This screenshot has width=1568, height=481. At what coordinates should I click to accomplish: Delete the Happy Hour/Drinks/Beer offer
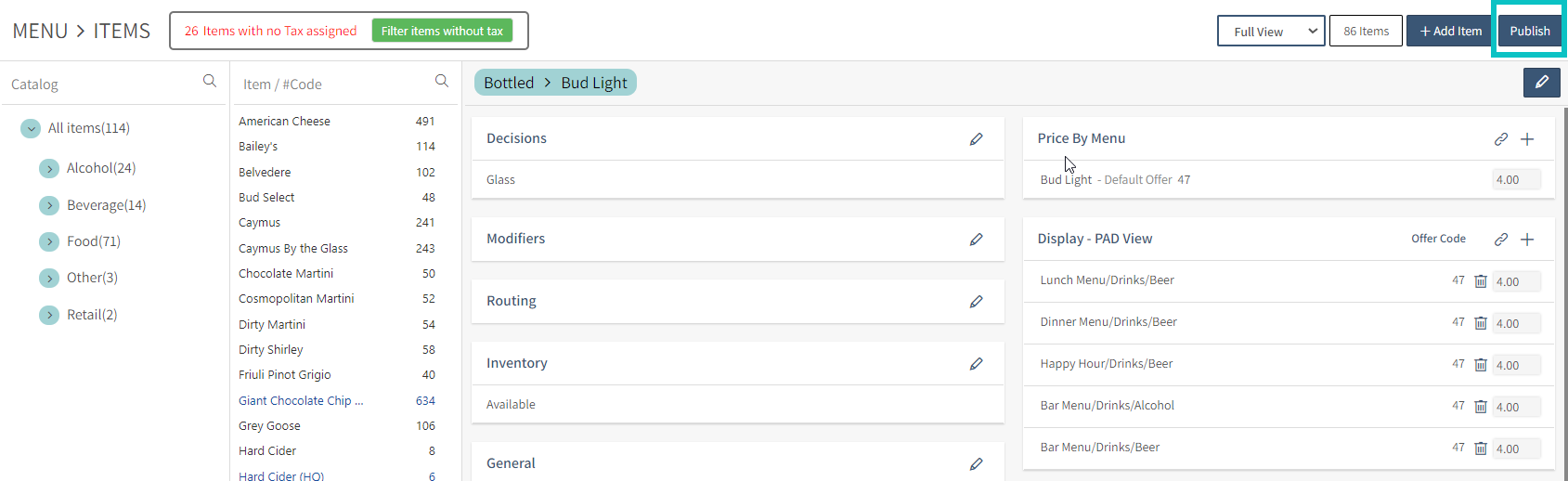pos(1481,365)
